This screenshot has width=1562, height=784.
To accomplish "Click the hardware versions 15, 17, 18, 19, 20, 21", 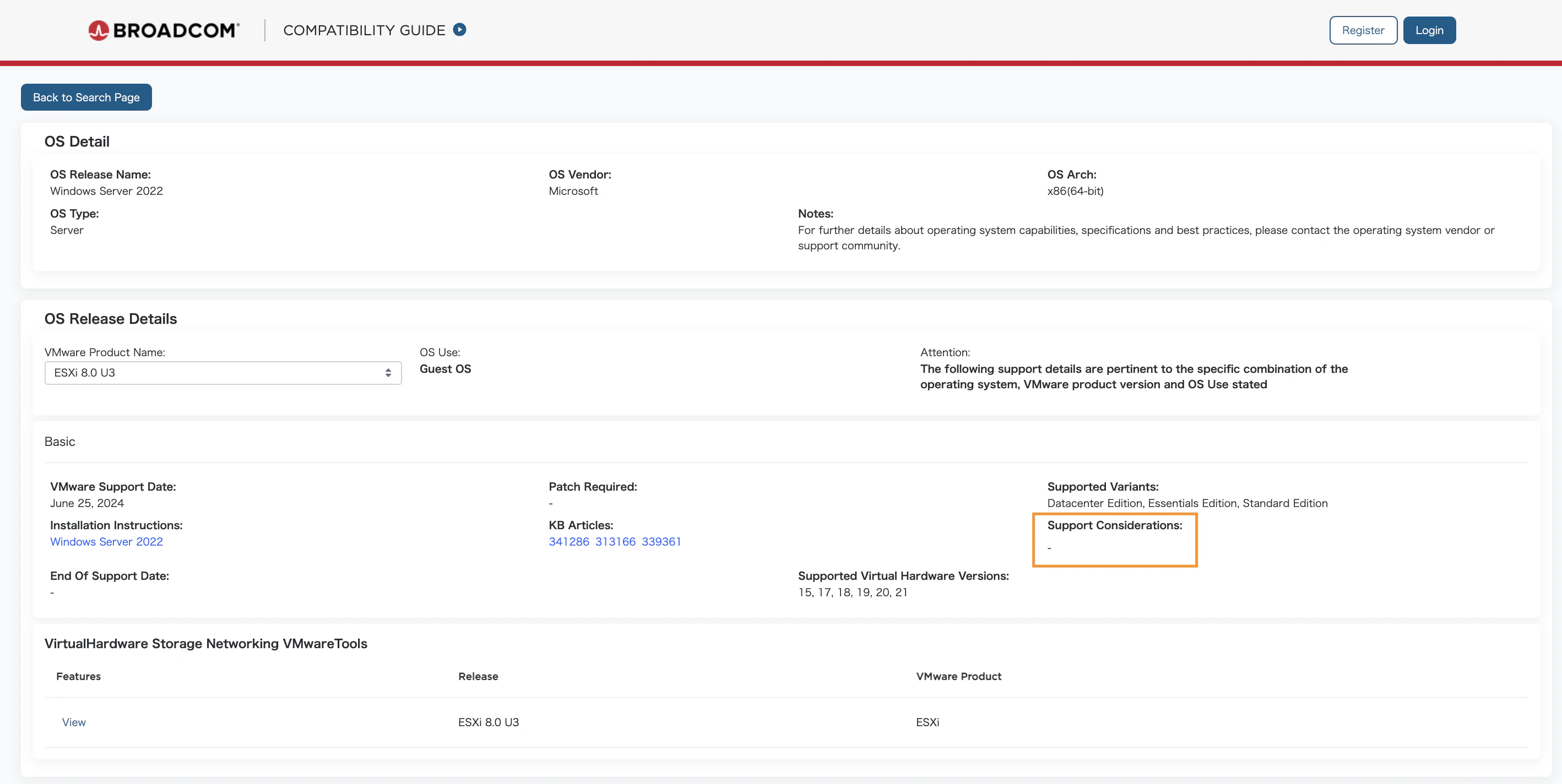I will [853, 592].
